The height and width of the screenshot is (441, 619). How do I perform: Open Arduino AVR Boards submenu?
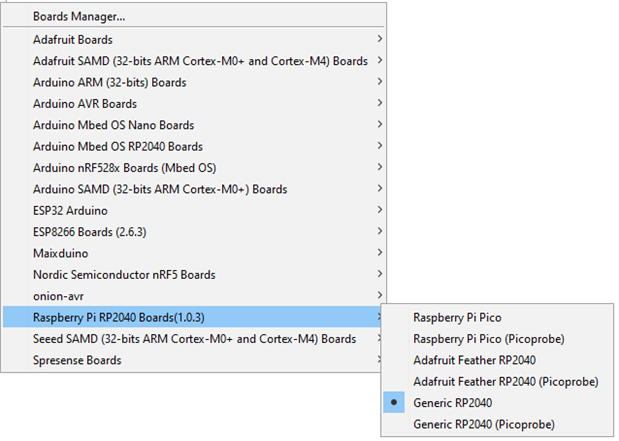(194, 103)
